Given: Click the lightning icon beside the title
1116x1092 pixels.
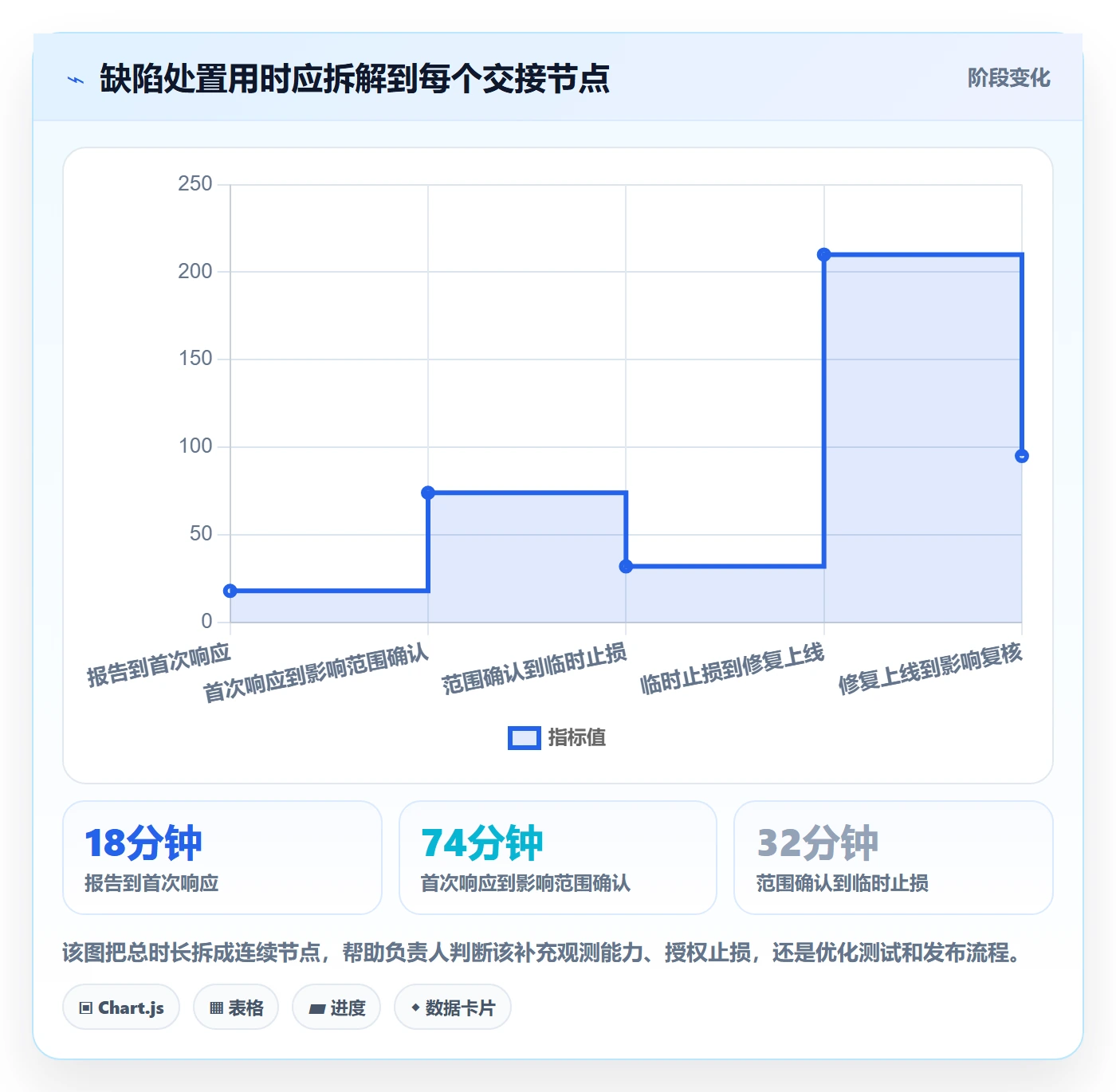Looking at the screenshot, I should tap(76, 80).
